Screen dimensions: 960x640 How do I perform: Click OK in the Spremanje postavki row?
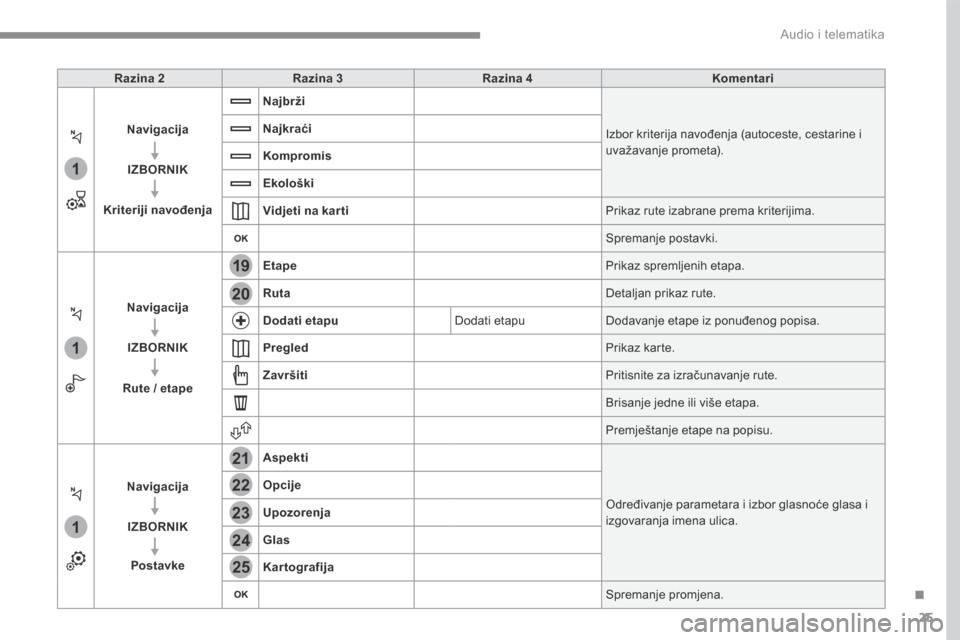[x=241, y=238]
